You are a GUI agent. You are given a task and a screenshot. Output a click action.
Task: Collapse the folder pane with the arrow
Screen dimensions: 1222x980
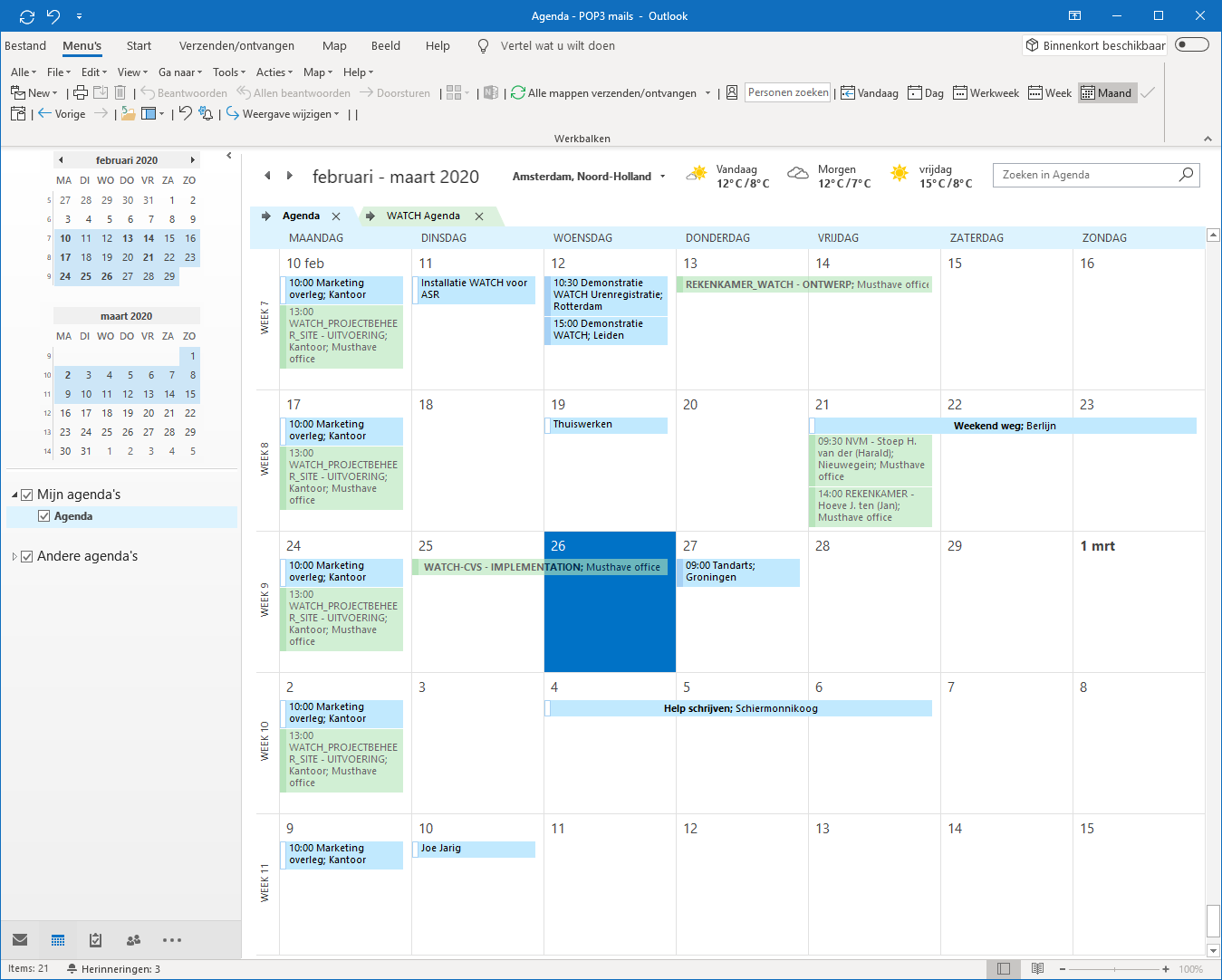click(x=229, y=155)
